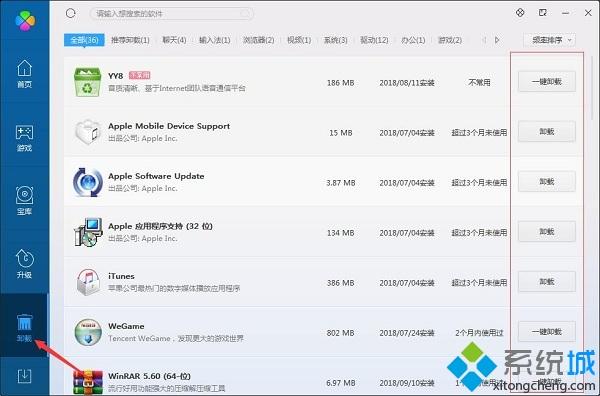The height and width of the screenshot is (396, 600).
Task: Click the feedback icon in title bar
Action: point(543,13)
